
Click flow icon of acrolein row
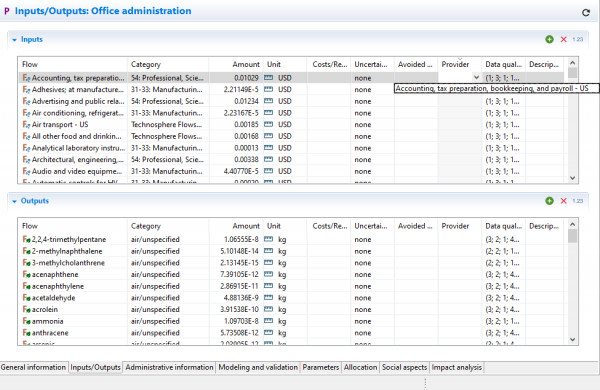point(26,309)
